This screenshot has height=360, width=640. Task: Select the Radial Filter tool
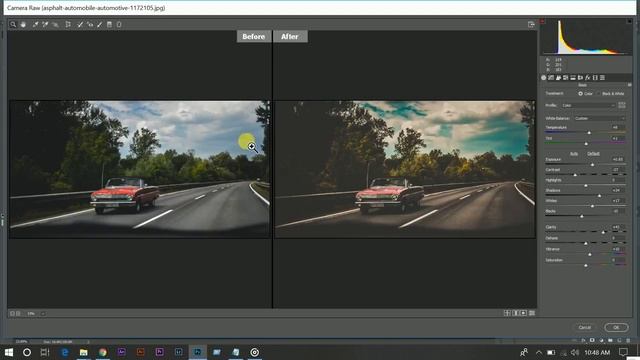click(119, 24)
